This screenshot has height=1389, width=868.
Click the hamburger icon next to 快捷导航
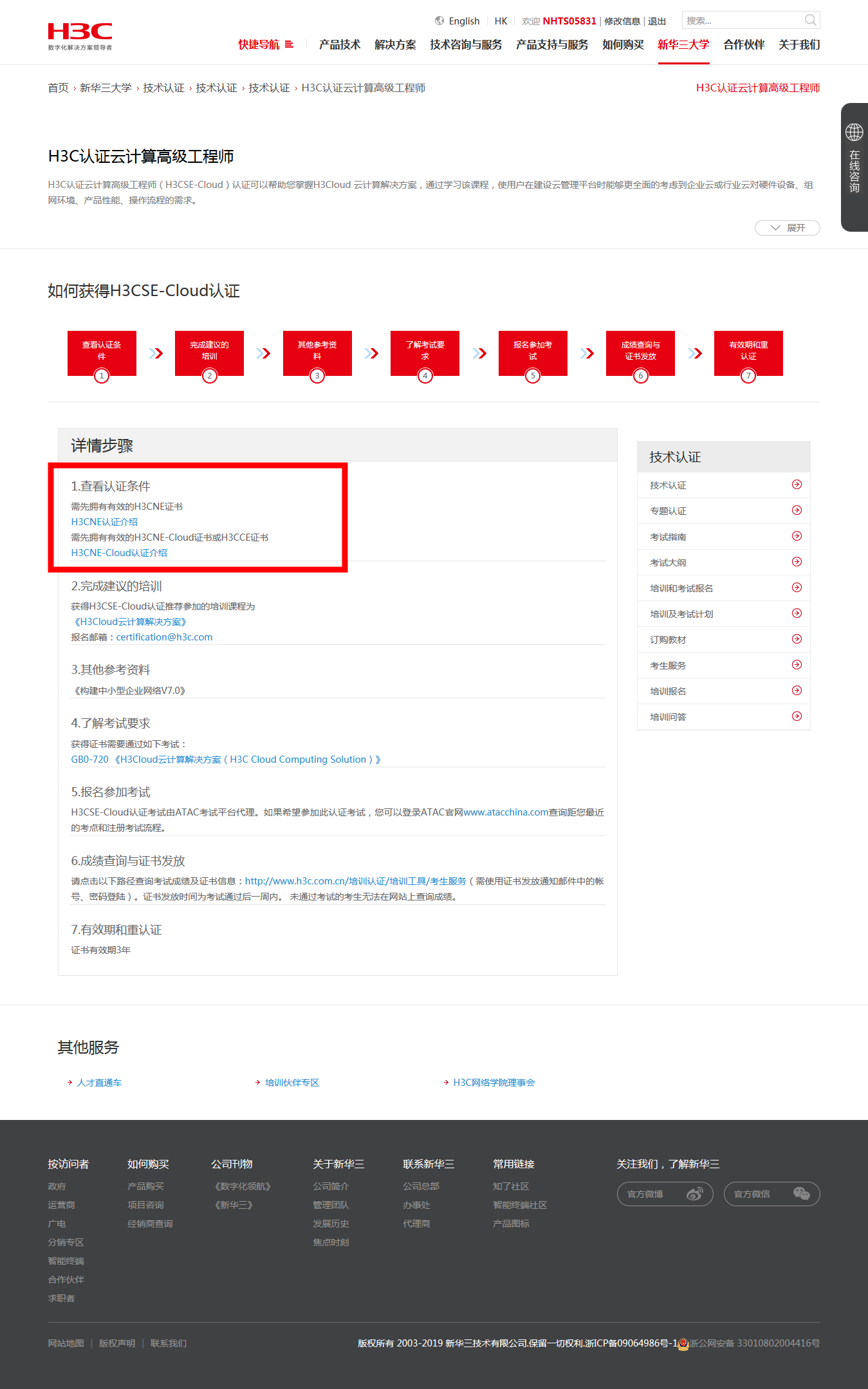point(289,44)
